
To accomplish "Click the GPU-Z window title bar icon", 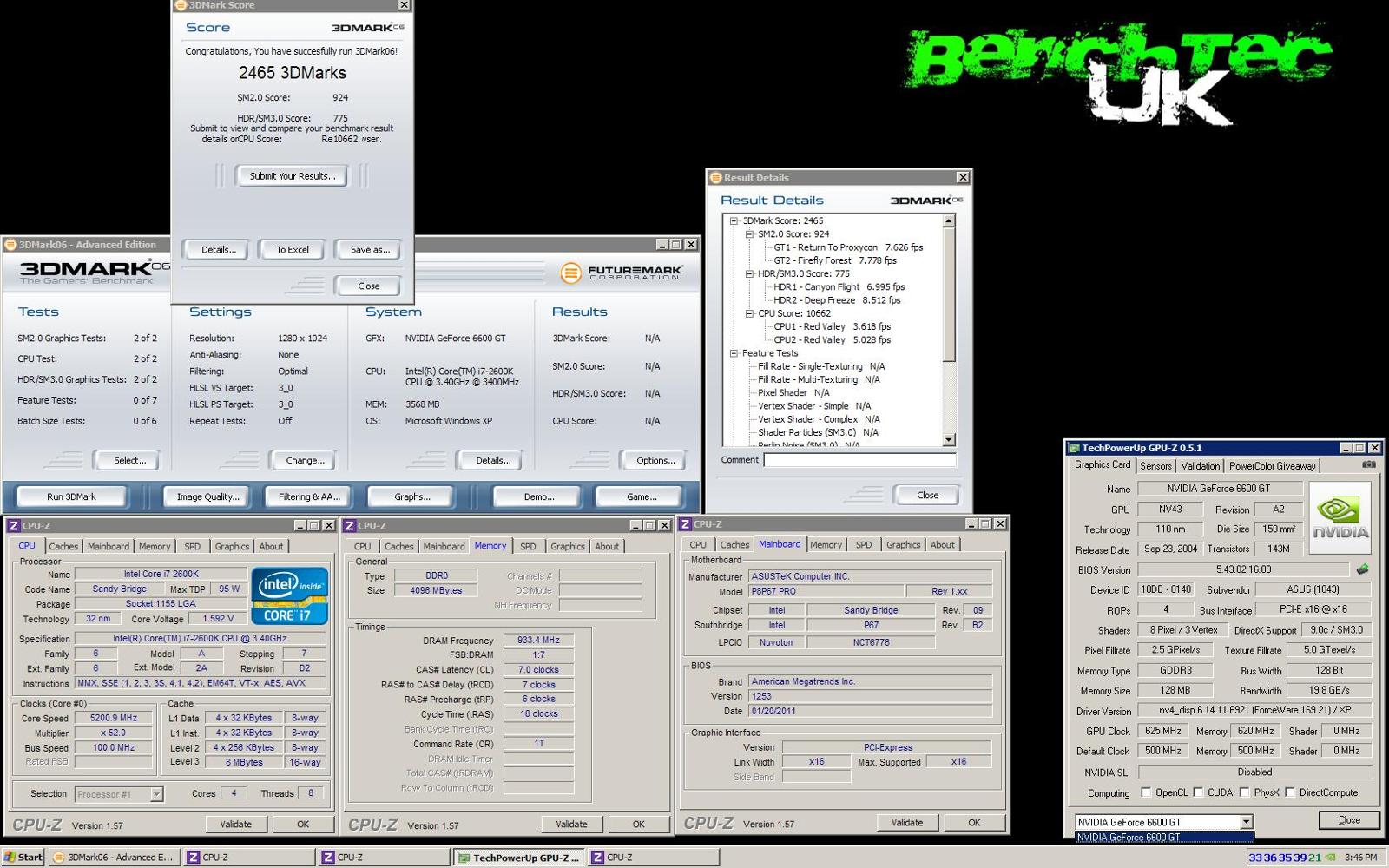I will (1074, 448).
